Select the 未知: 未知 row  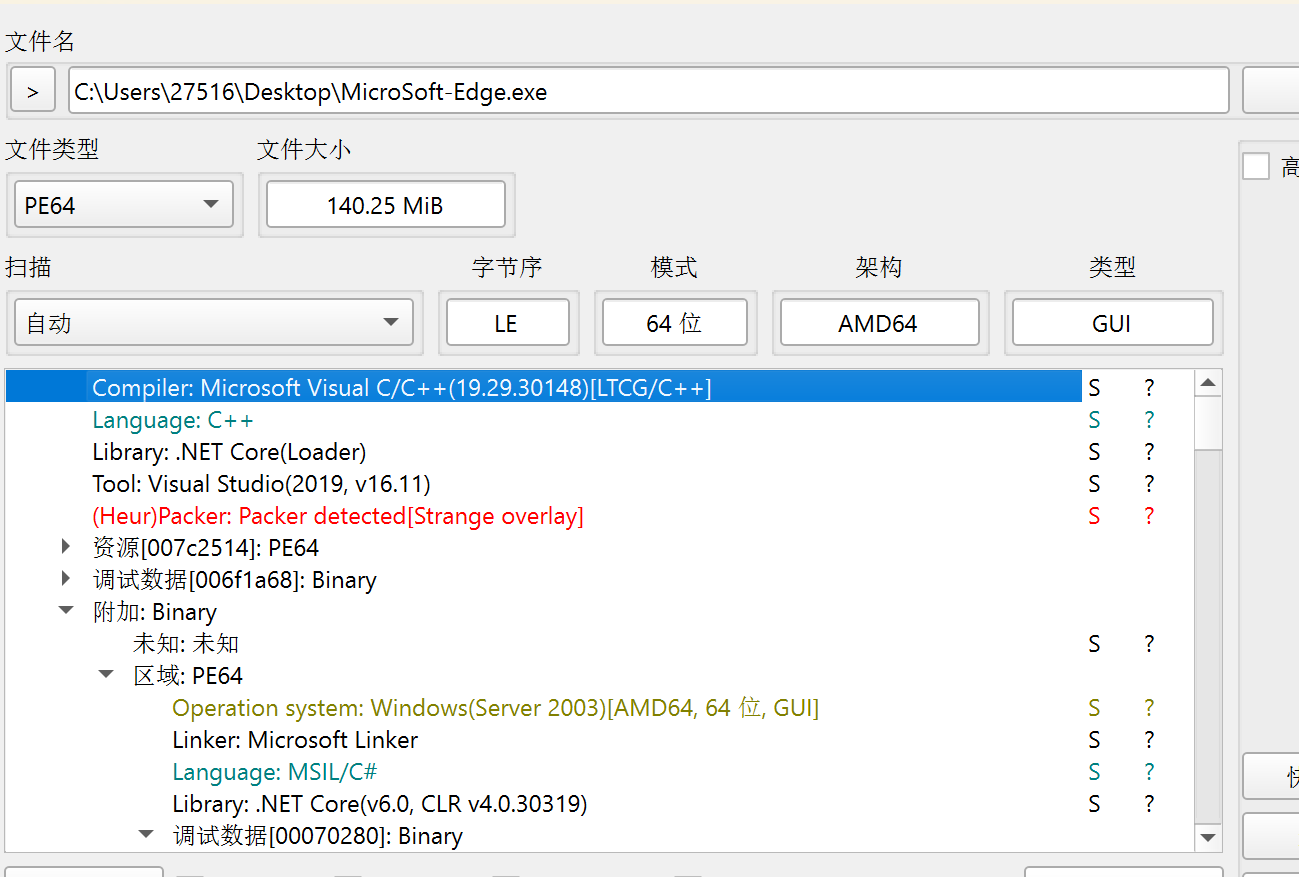(x=186, y=644)
